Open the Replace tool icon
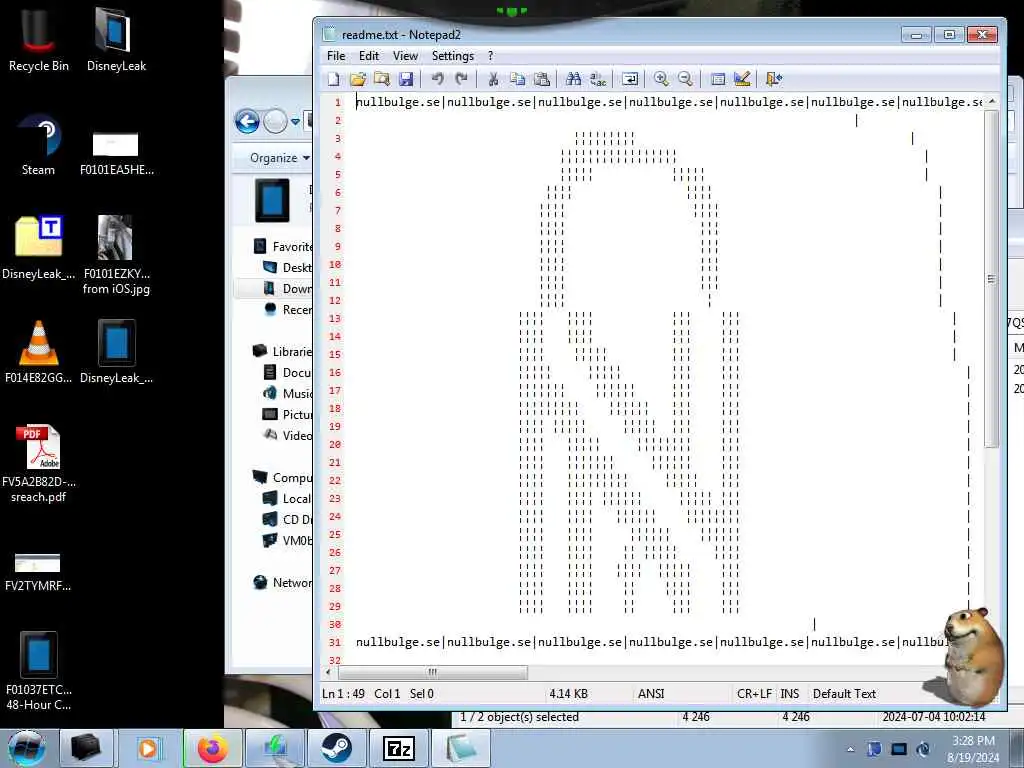Image resolution: width=1024 pixels, height=768 pixels. [598, 80]
